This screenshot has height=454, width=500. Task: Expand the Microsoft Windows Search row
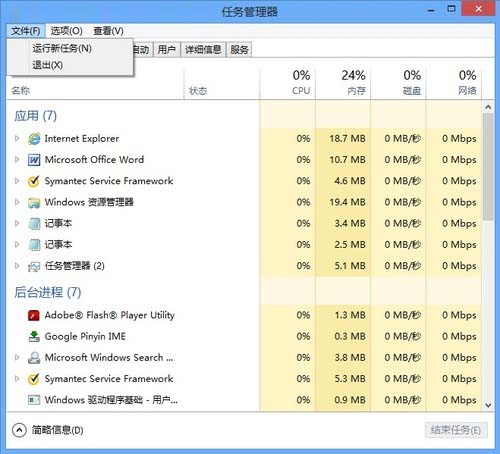pyautogui.click(x=17, y=357)
